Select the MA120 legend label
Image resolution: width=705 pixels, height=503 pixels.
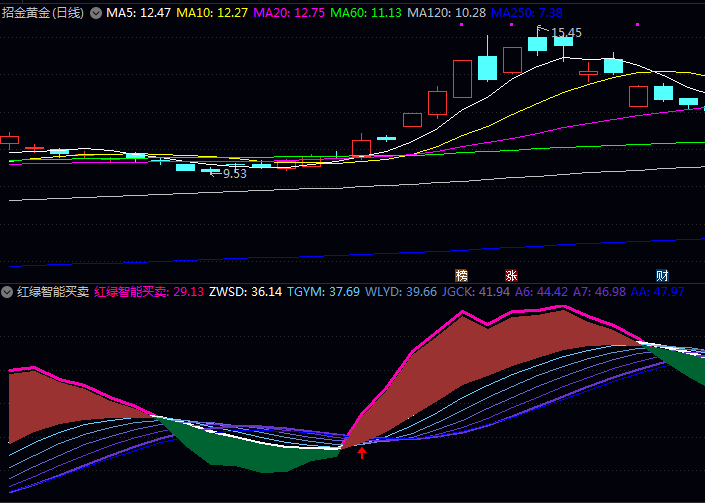446,13
